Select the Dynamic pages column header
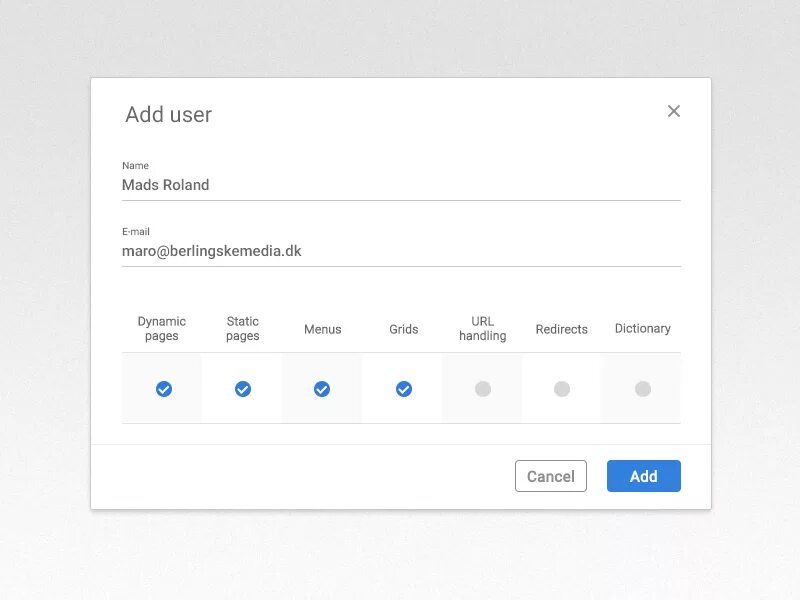This screenshot has height=600, width=800. pos(162,329)
